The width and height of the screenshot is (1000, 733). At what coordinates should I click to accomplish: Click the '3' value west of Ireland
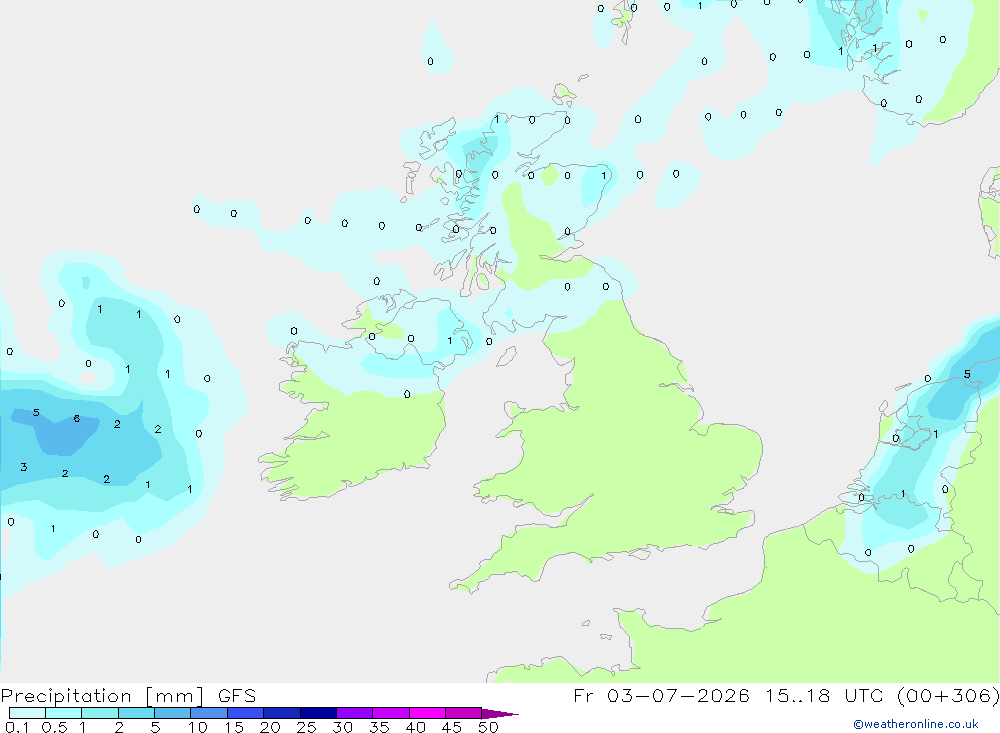24,467
